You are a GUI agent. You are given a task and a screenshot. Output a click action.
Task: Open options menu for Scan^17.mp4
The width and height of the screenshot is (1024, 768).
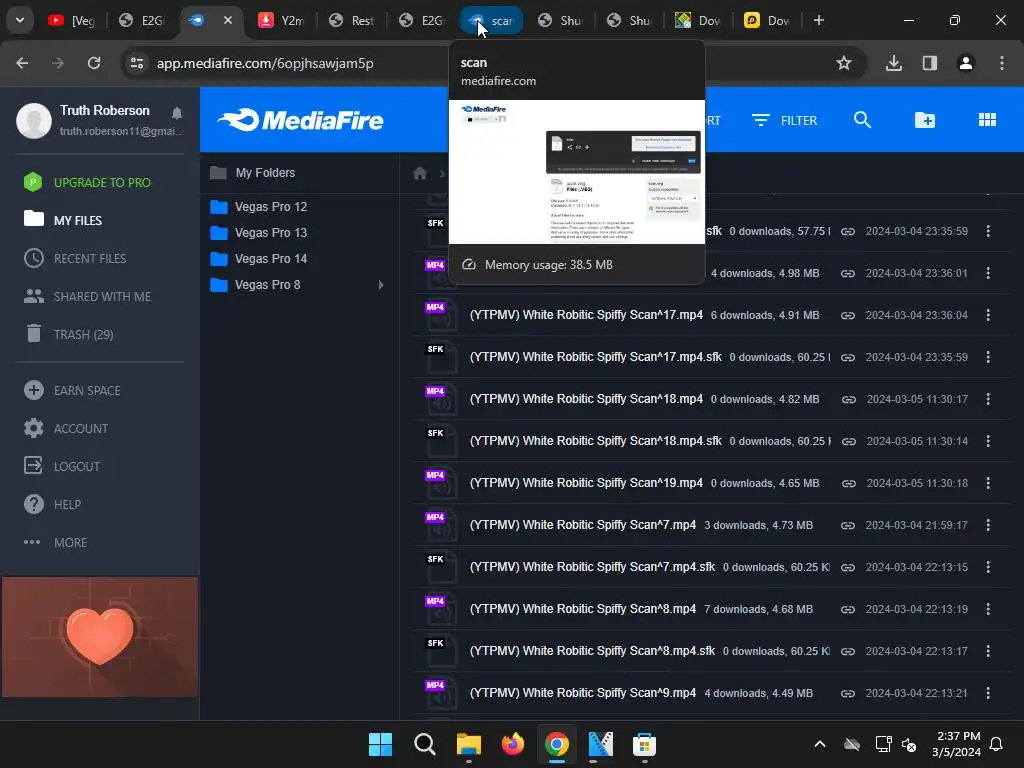click(988, 315)
